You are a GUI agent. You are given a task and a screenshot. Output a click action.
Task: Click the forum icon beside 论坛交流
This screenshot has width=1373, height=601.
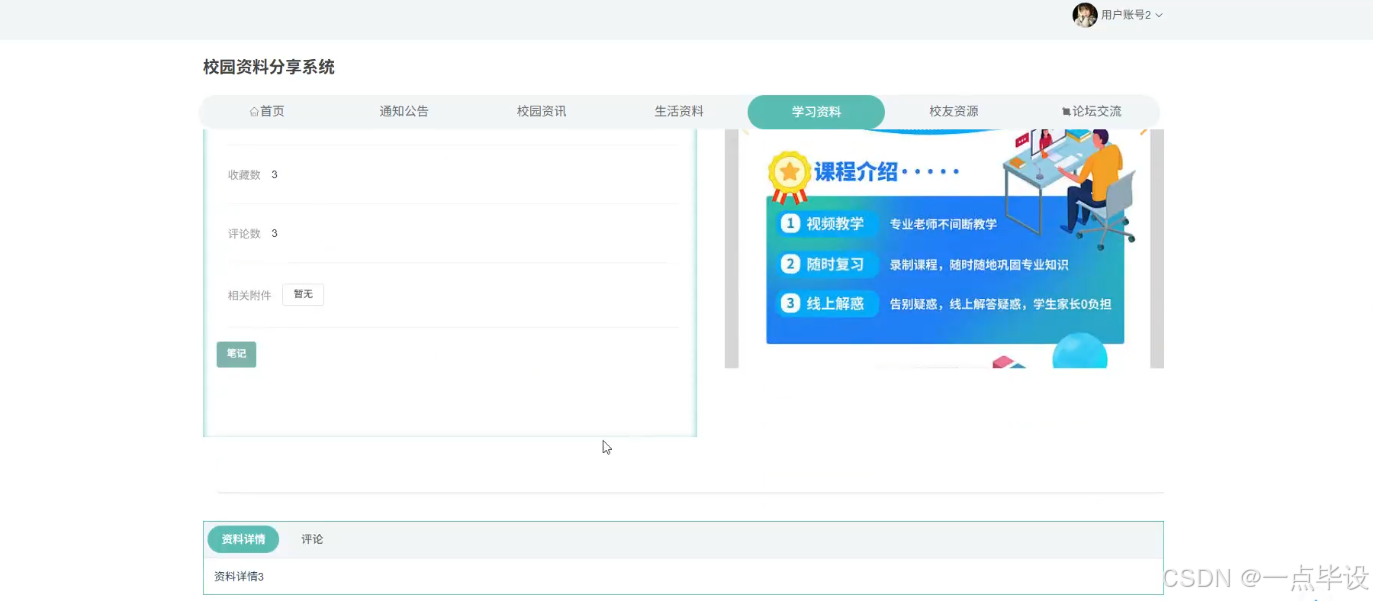(x=1066, y=112)
